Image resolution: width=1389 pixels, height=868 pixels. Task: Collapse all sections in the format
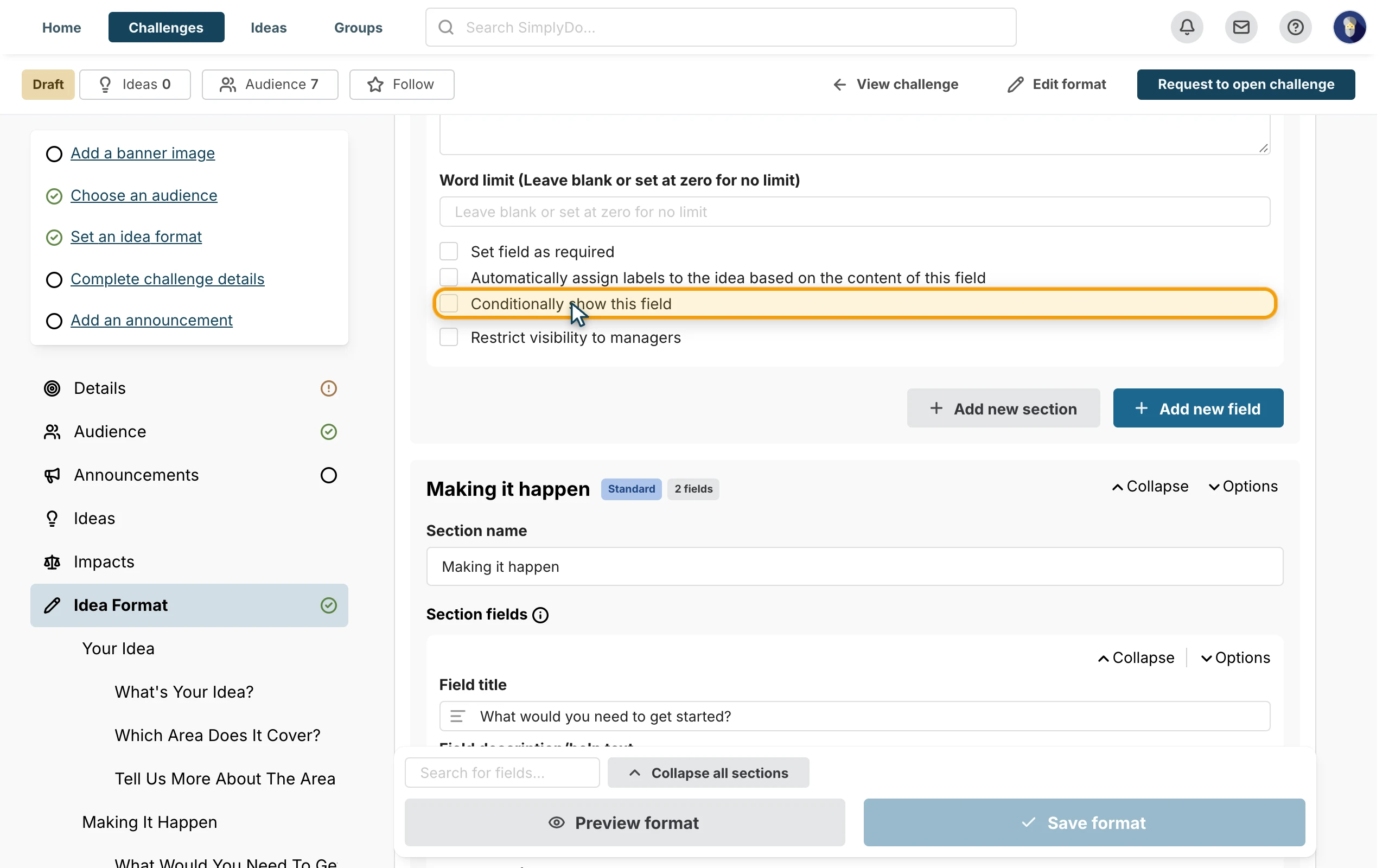click(x=708, y=773)
